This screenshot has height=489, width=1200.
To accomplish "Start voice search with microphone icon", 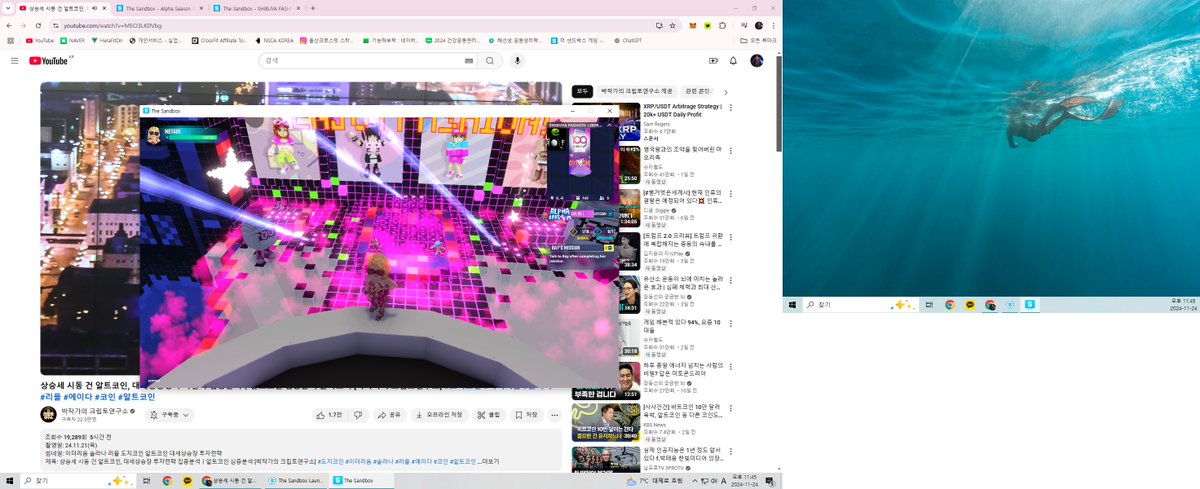I will (x=518, y=61).
